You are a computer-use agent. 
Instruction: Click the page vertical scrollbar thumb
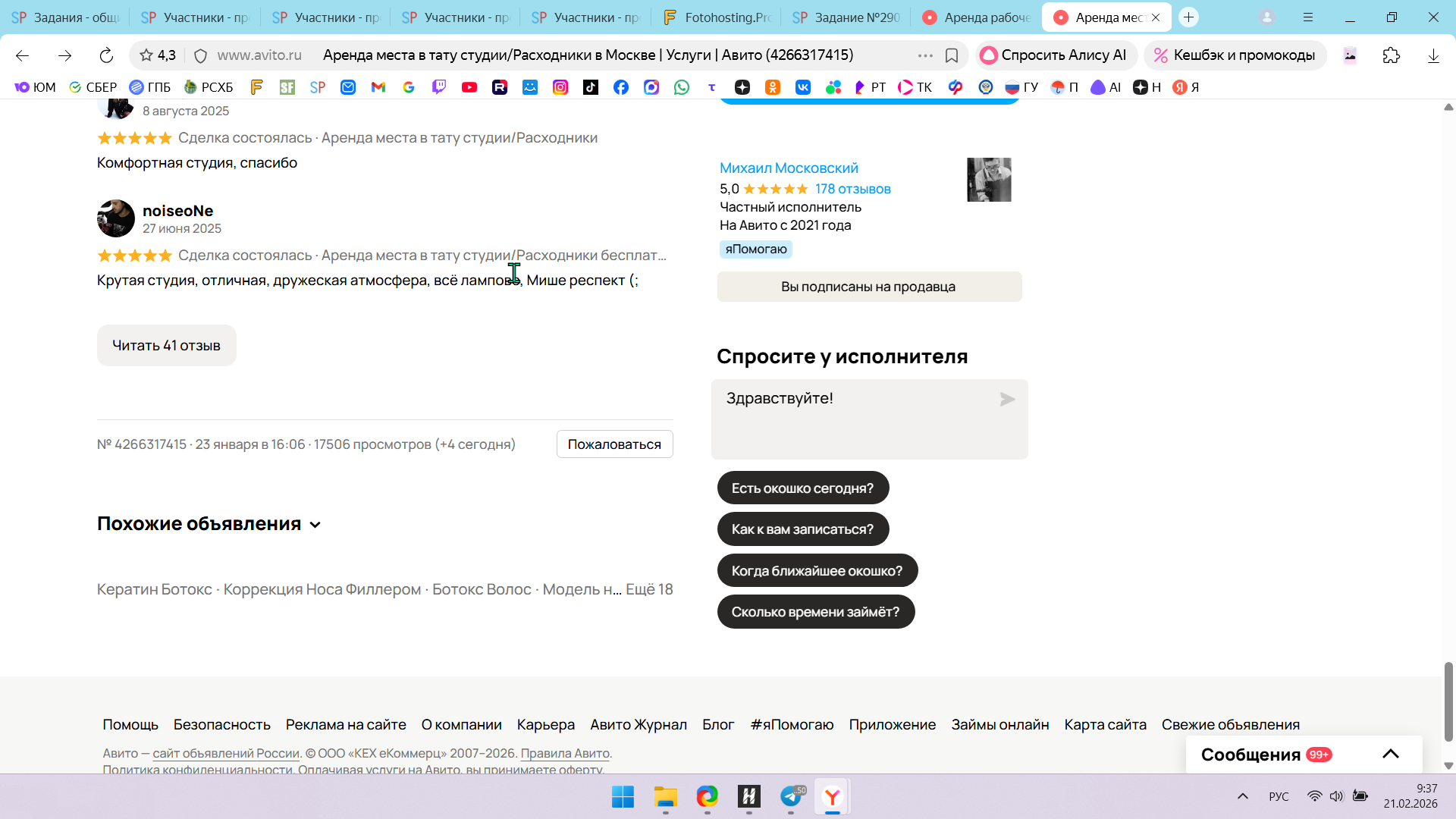[x=1448, y=701]
